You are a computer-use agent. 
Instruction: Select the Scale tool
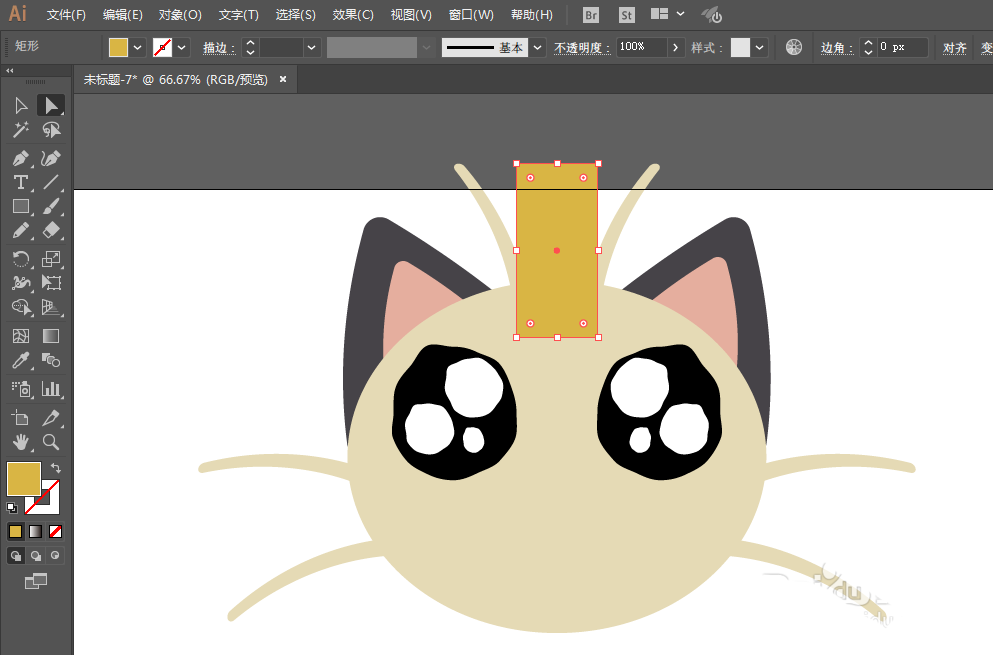51,258
